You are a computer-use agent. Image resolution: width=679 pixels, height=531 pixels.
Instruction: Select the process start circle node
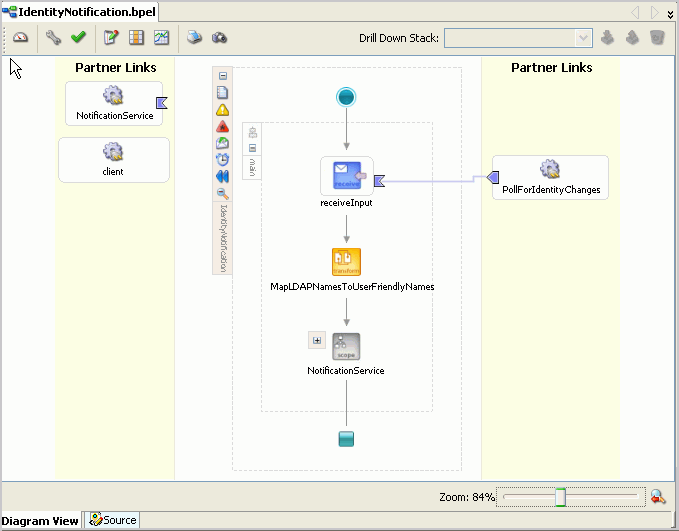(x=346, y=97)
